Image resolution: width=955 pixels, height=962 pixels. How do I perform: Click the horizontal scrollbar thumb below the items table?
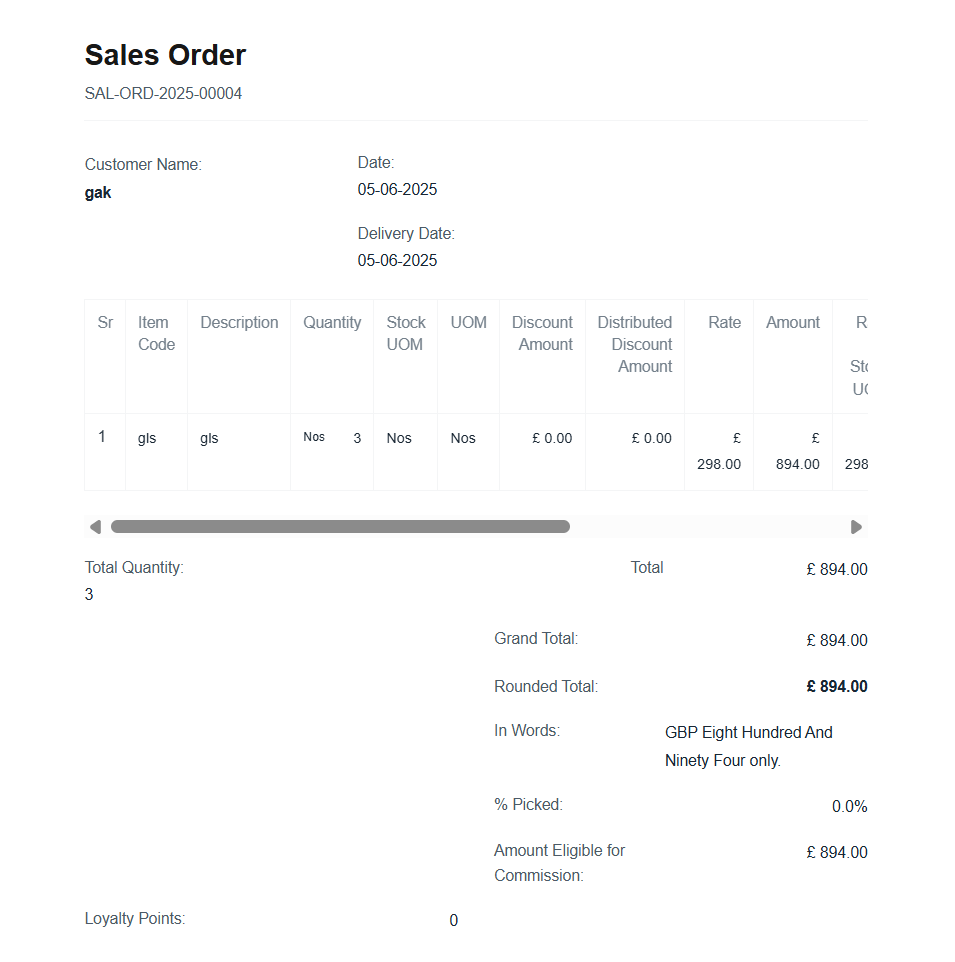pyautogui.click(x=340, y=527)
